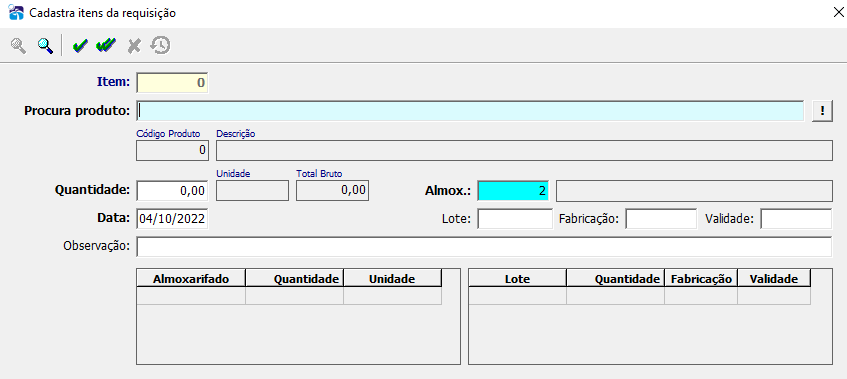Select first empty row under Almoxarifado
The height and width of the screenshot is (379, 847).
[x=289, y=296]
